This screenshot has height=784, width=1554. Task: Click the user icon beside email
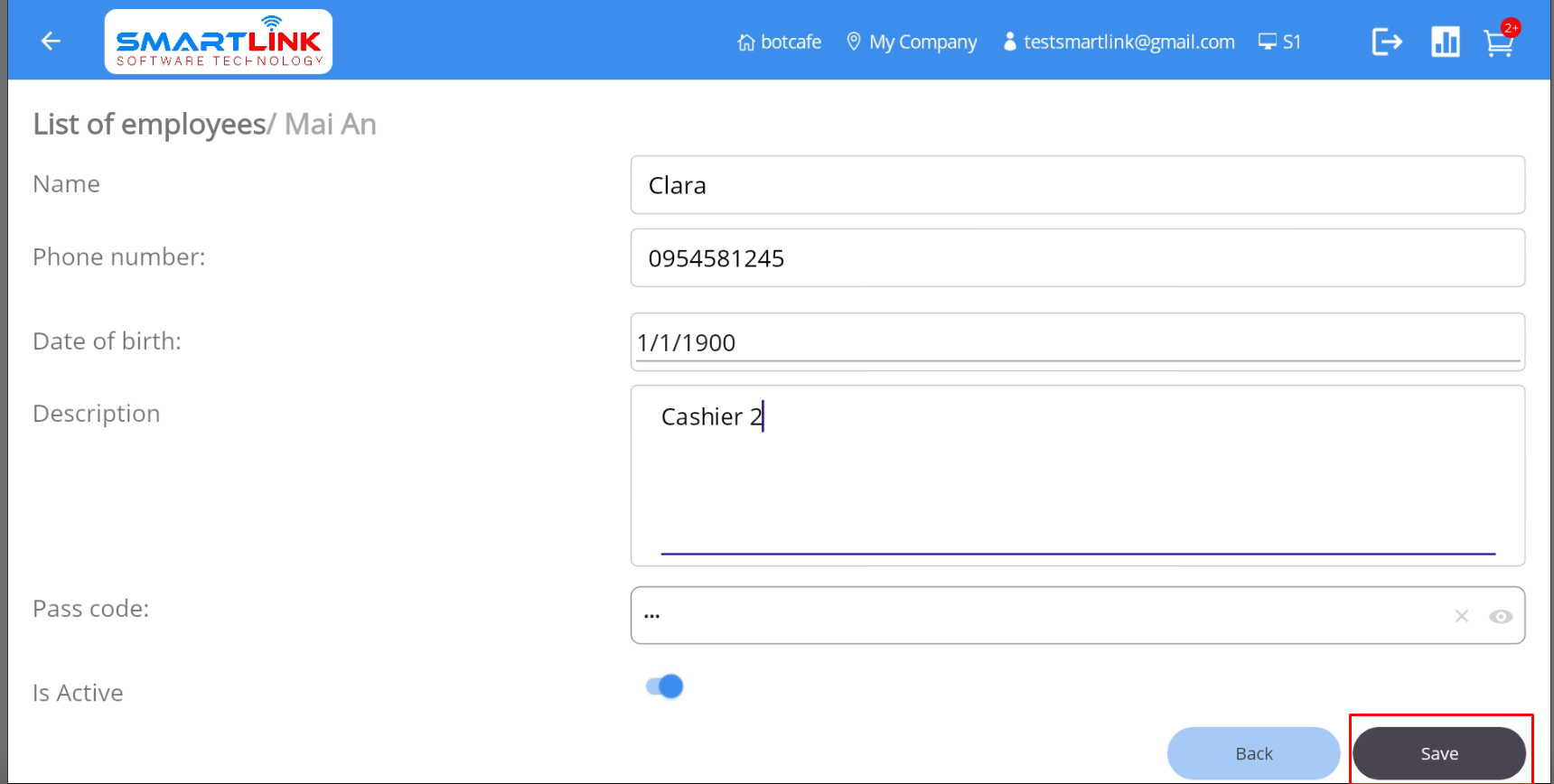(1010, 42)
